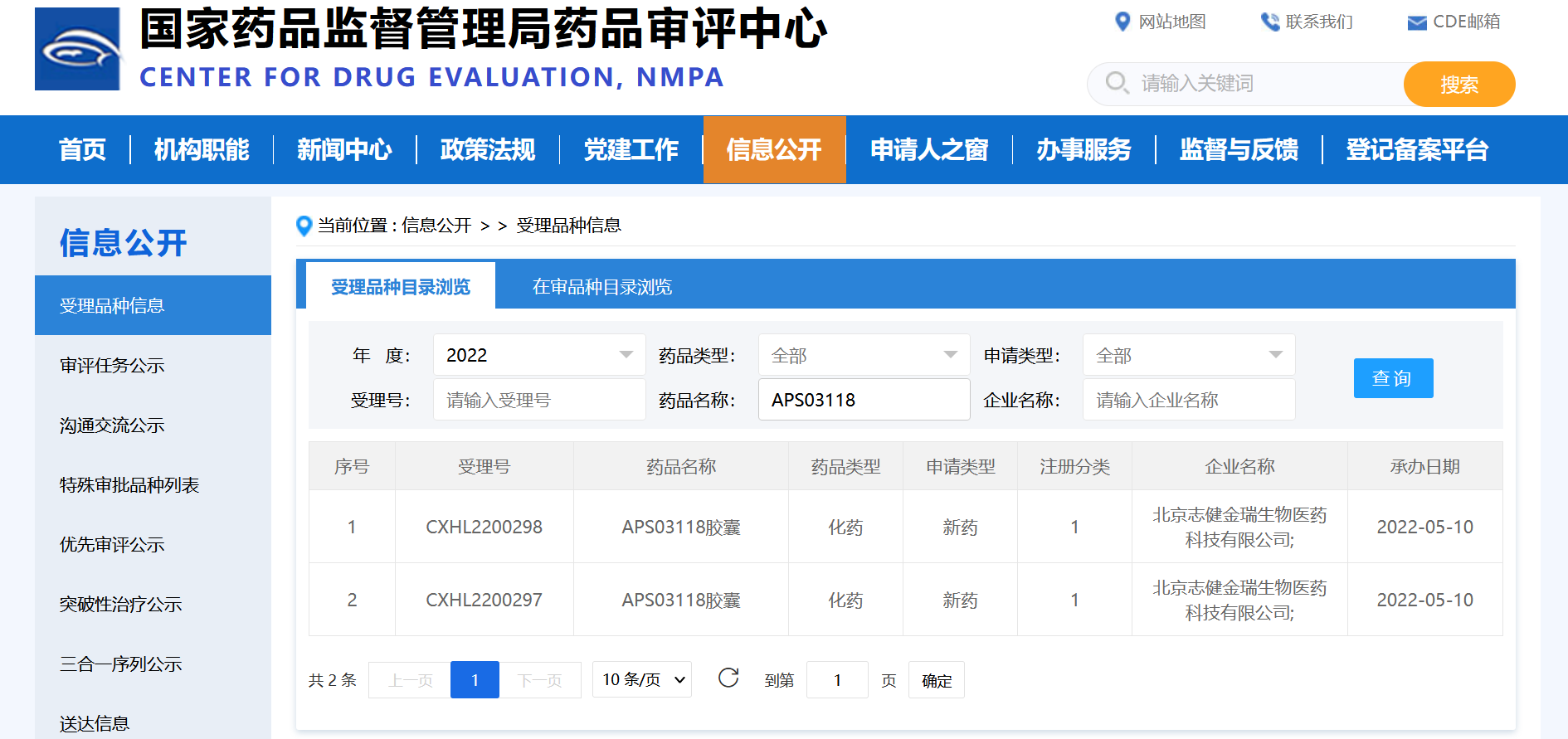Click the blue 查询 button
1568x739 pixels.
1393,378
